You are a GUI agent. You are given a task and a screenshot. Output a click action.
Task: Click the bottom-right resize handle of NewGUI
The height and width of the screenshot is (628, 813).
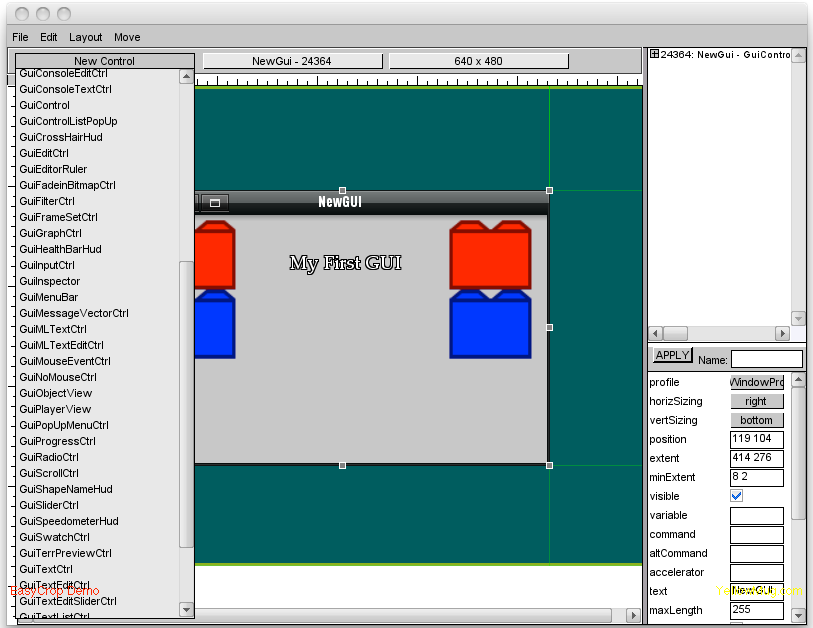tap(549, 465)
